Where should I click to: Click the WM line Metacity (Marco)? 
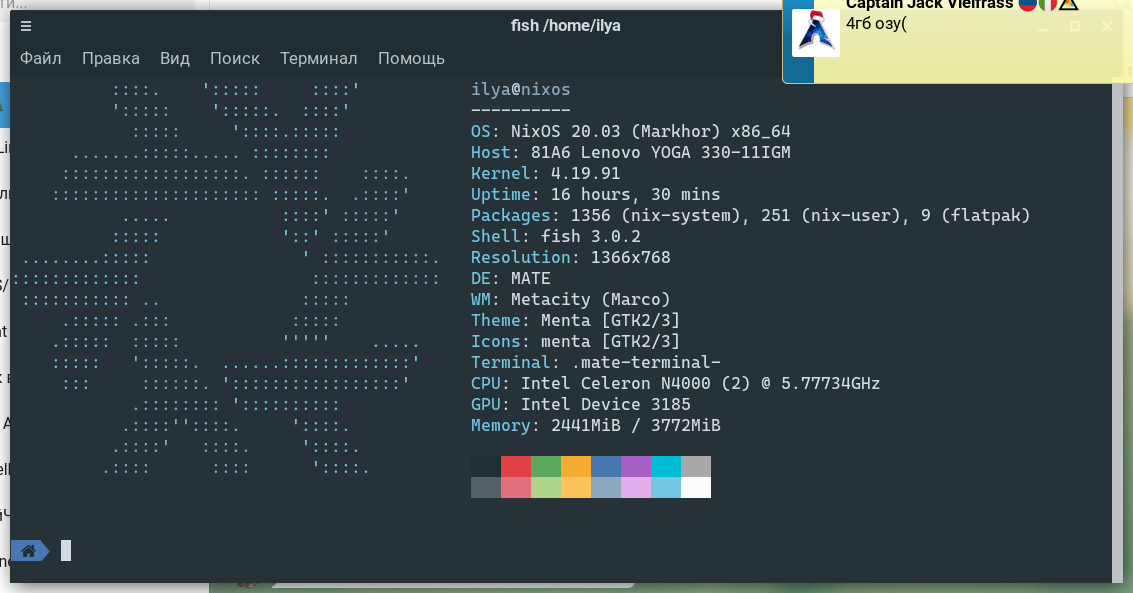point(571,299)
